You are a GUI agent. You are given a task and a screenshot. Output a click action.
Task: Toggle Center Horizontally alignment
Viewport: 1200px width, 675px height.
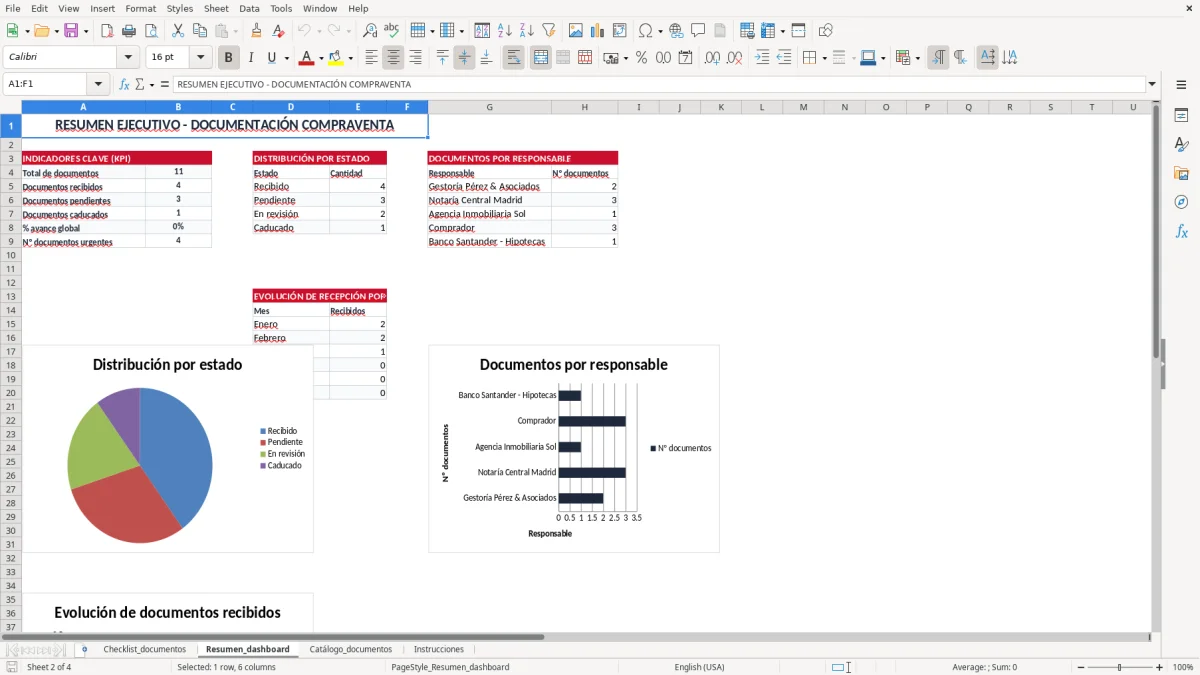[393, 58]
